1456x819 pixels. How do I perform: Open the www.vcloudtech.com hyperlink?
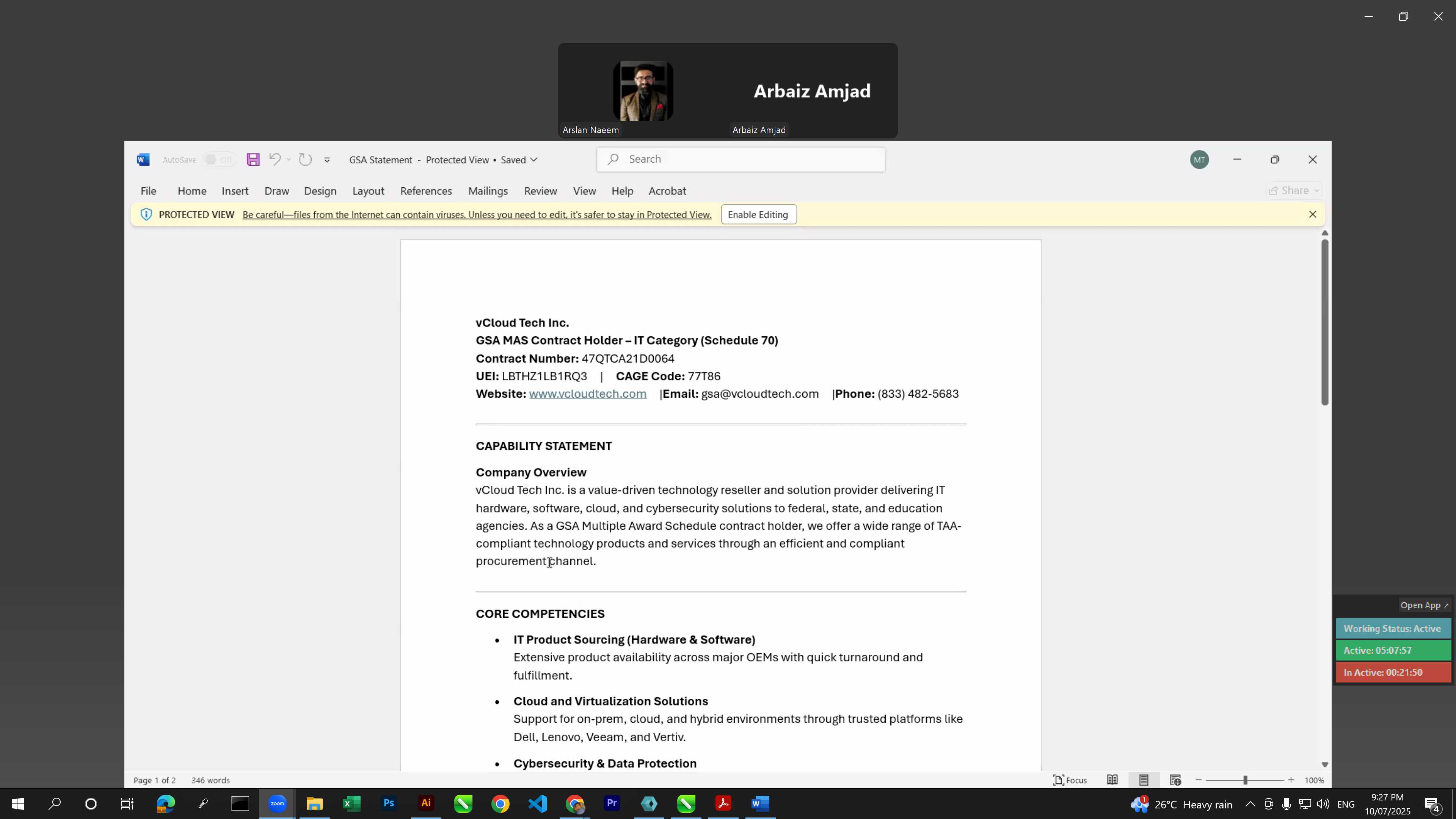point(587,394)
